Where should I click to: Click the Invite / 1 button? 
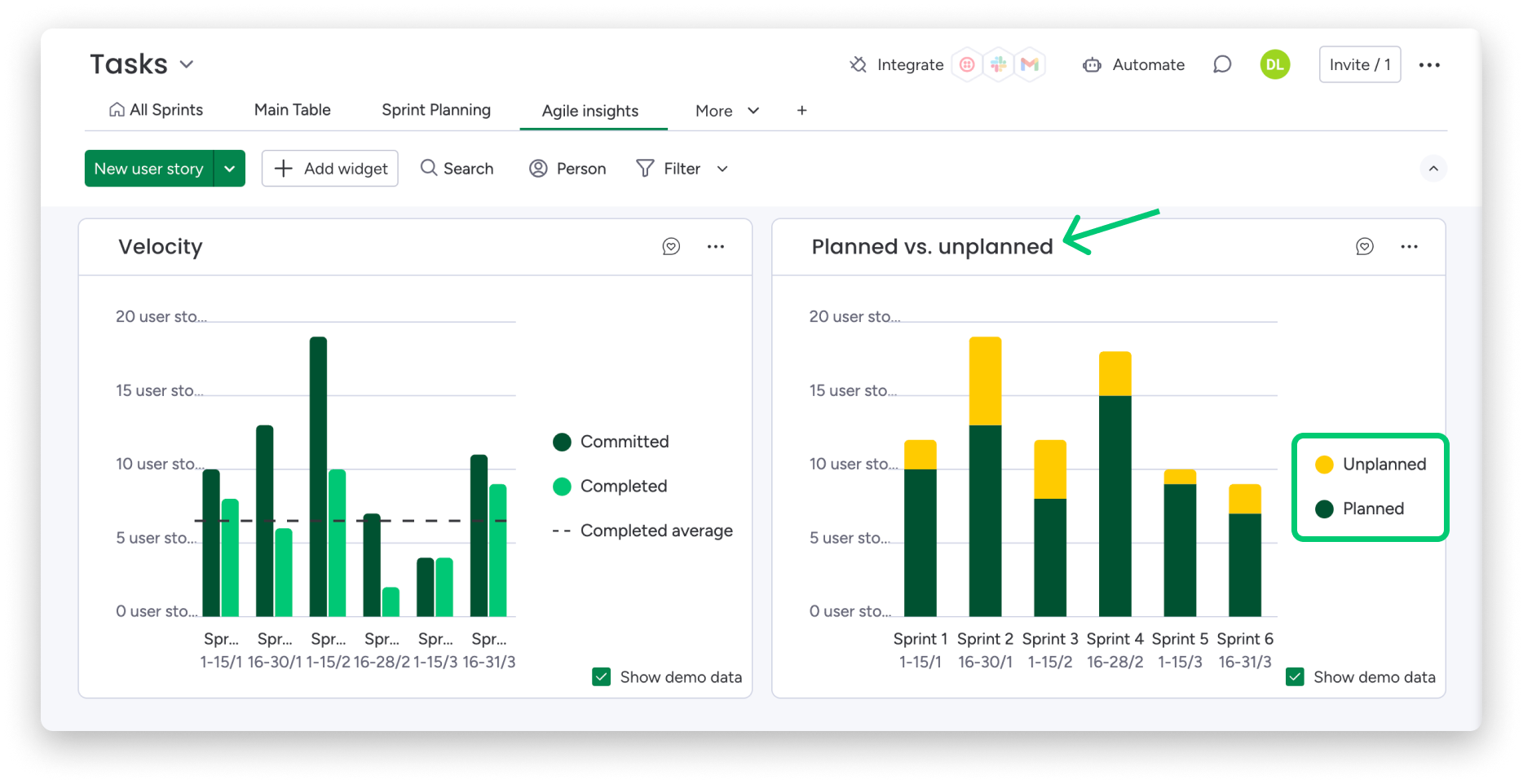coord(1358,64)
